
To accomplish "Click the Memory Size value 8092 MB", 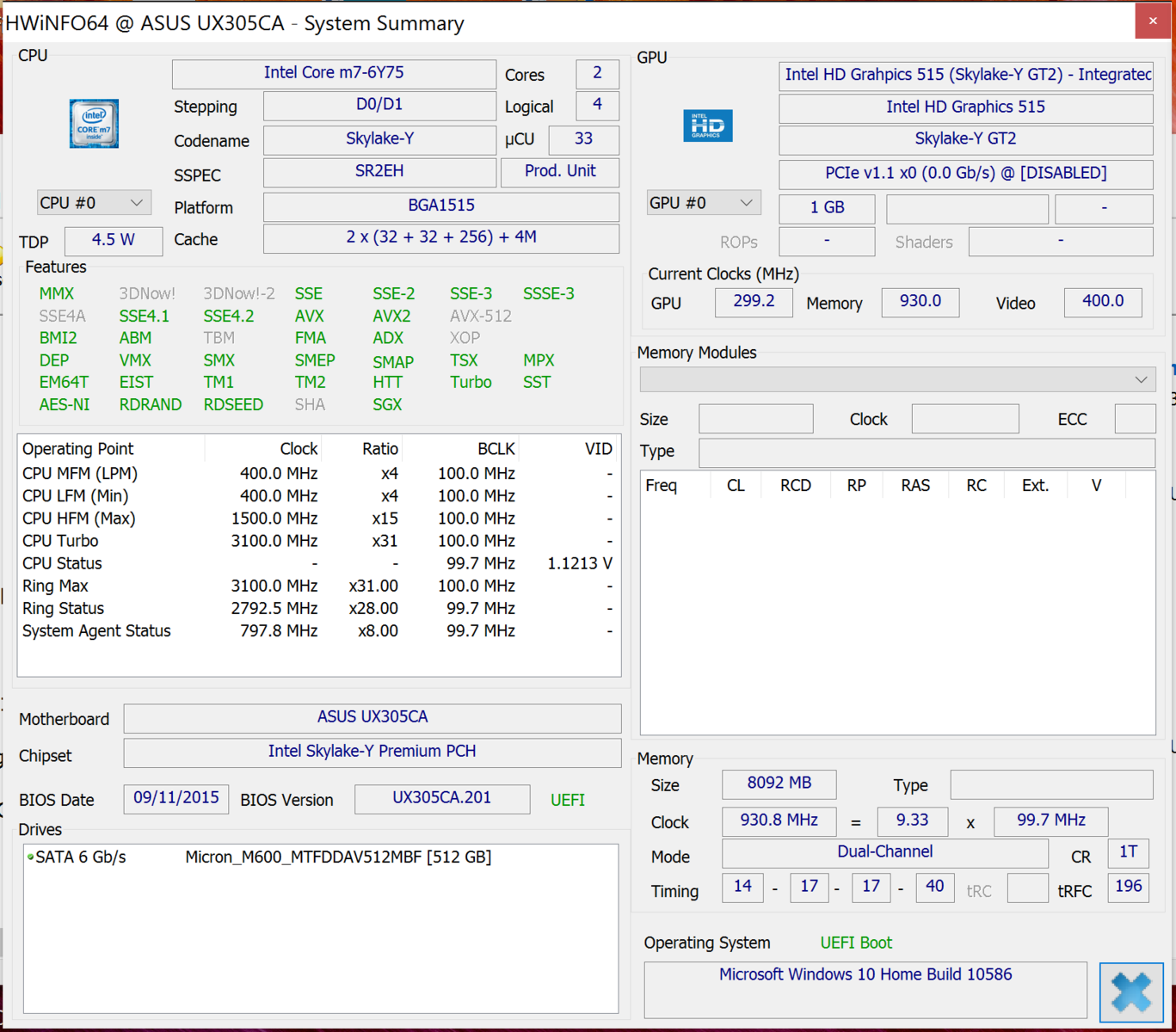I will tap(779, 784).
